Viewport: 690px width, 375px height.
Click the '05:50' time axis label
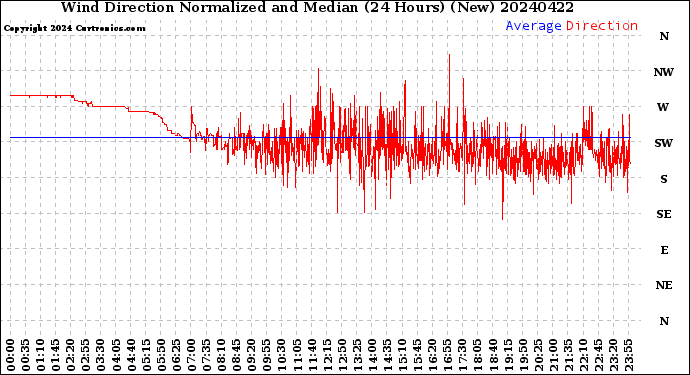coord(161,355)
